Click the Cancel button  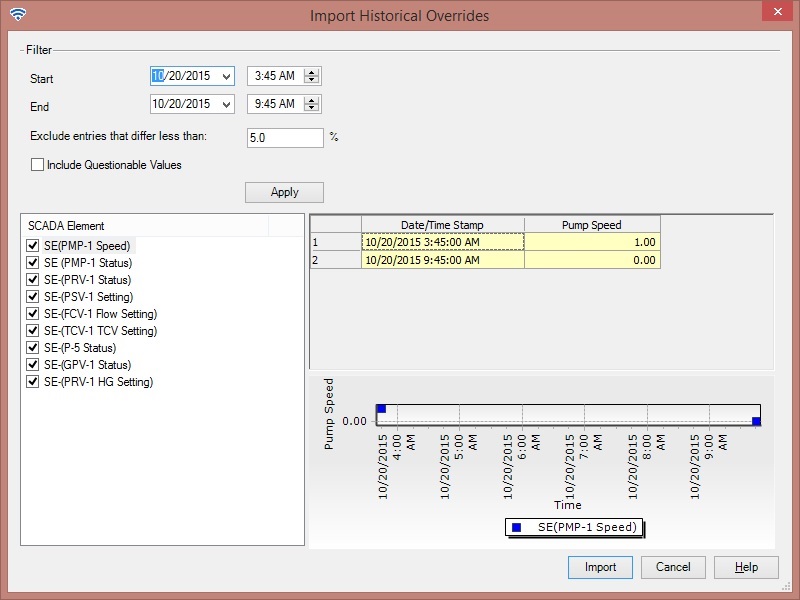pos(673,567)
